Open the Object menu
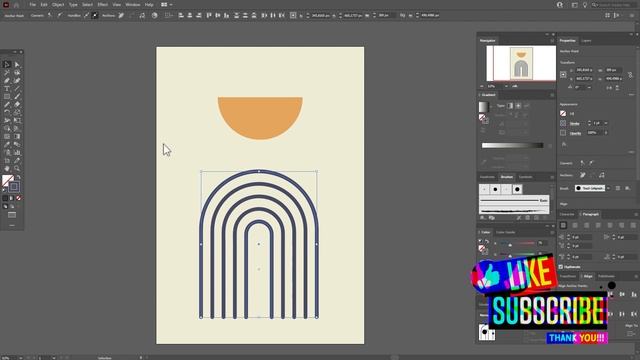640x360 pixels. (58, 4)
